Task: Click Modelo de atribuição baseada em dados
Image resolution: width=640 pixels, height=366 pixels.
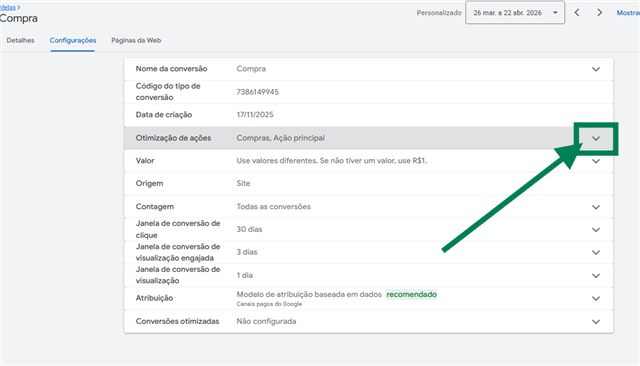Action: (309, 294)
